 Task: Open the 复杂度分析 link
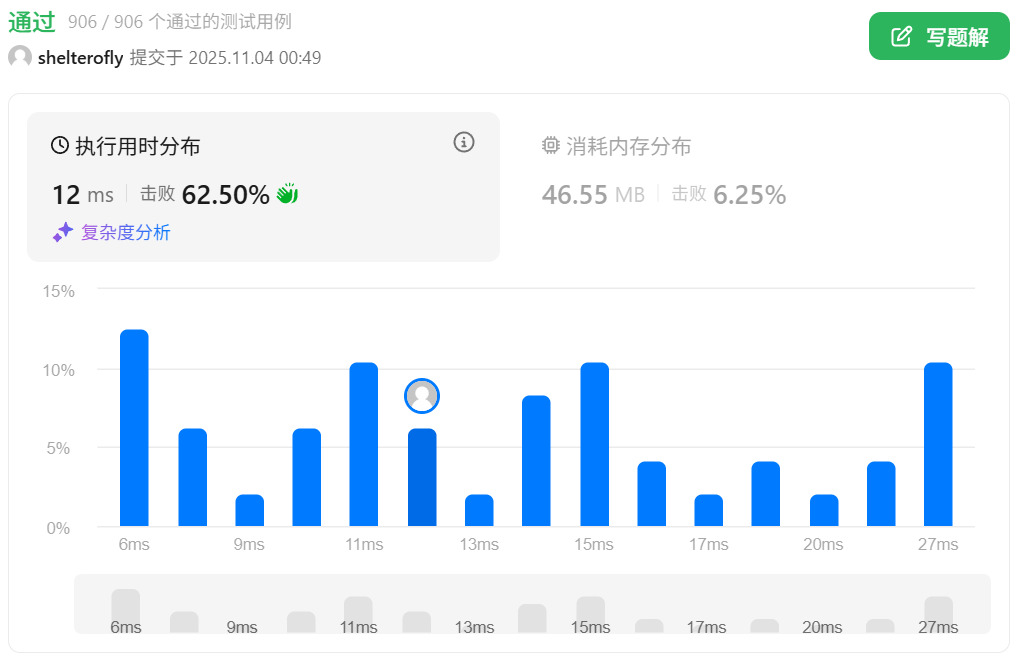tap(125, 233)
